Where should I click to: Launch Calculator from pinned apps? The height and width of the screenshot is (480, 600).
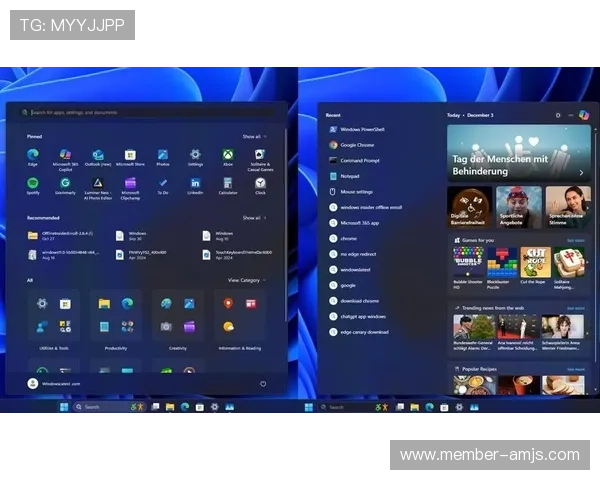click(228, 184)
